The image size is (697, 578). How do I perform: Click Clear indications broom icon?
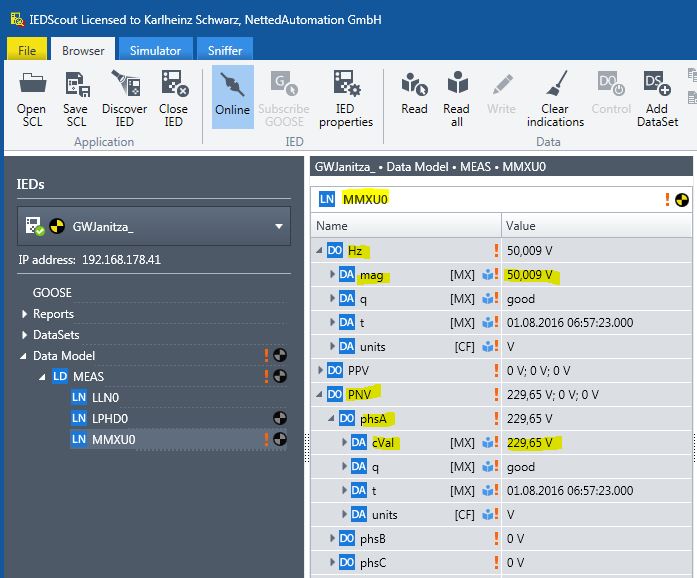(557, 83)
